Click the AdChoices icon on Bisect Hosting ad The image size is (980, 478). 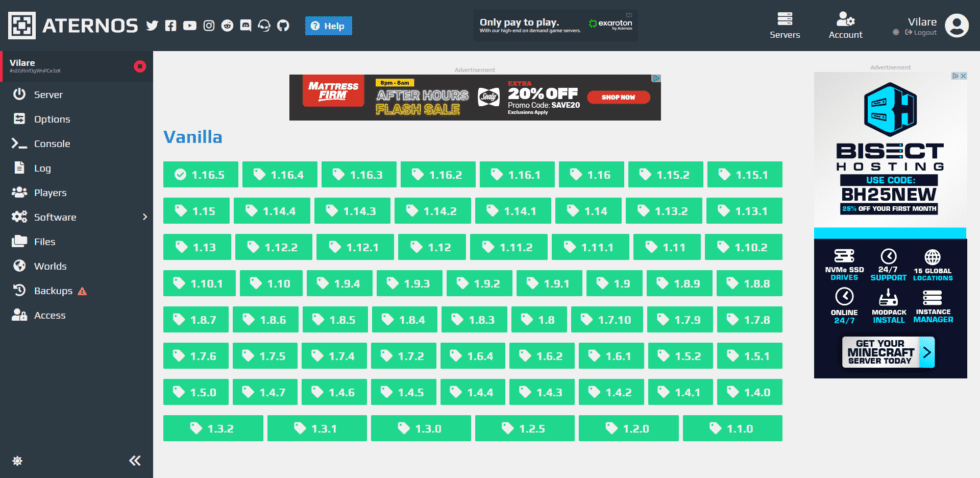(x=957, y=76)
